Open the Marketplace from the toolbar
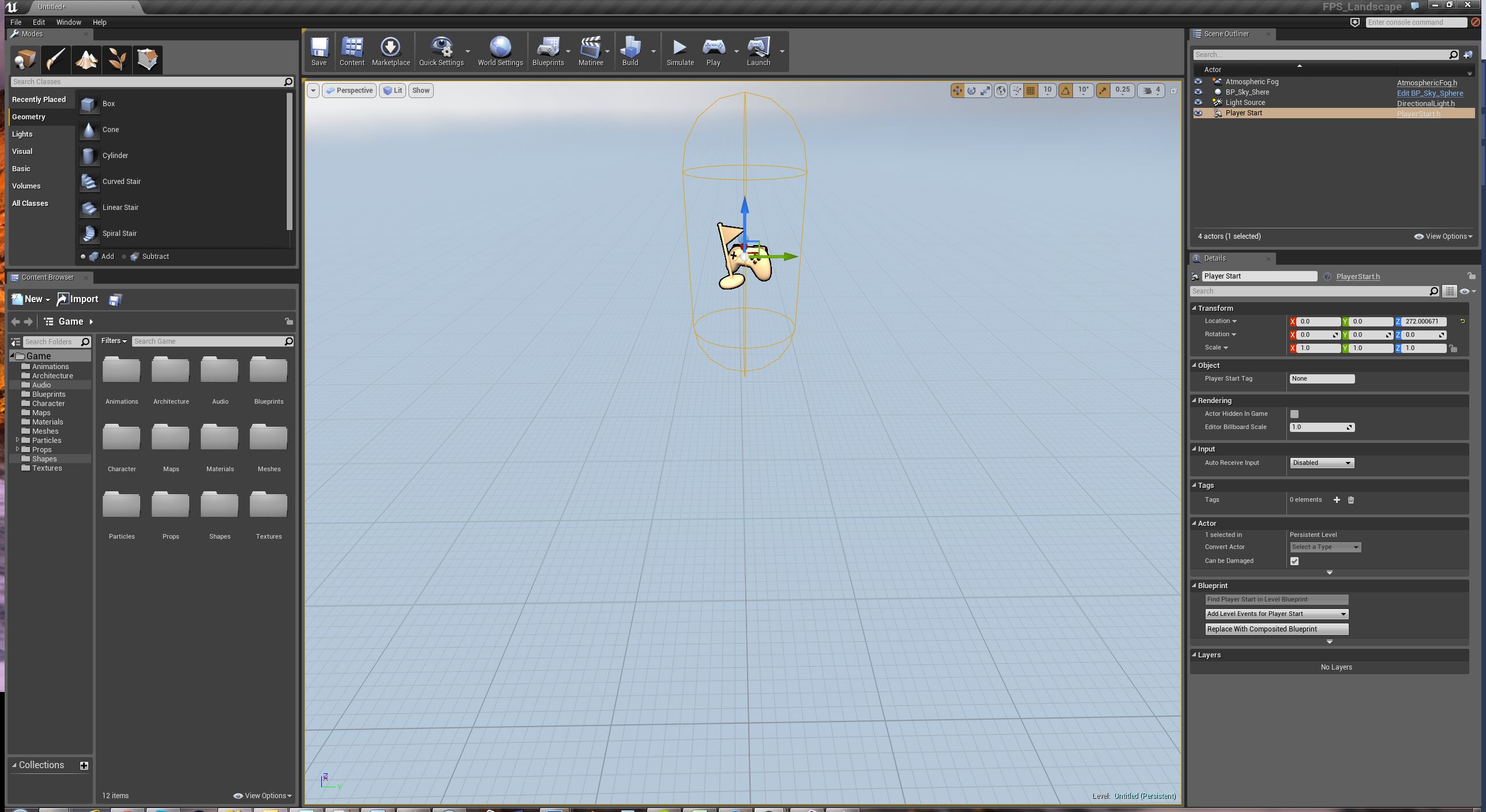1486x812 pixels. 391,51
